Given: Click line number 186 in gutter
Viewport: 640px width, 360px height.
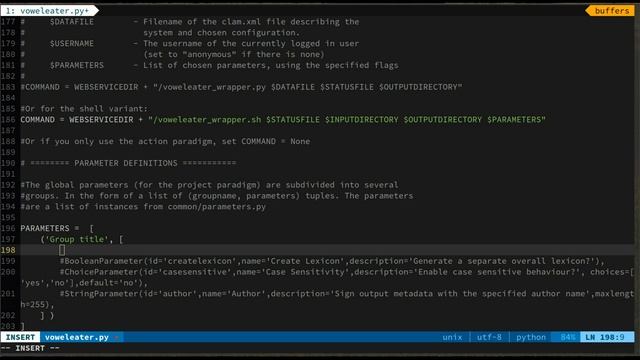Looking at the screenshot, I should click(x=8, y=120).
